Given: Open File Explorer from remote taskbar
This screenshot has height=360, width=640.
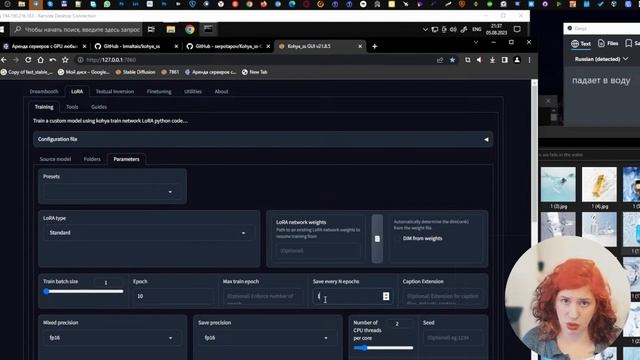Looking at the screenshot, I should [x=171, y=29].
